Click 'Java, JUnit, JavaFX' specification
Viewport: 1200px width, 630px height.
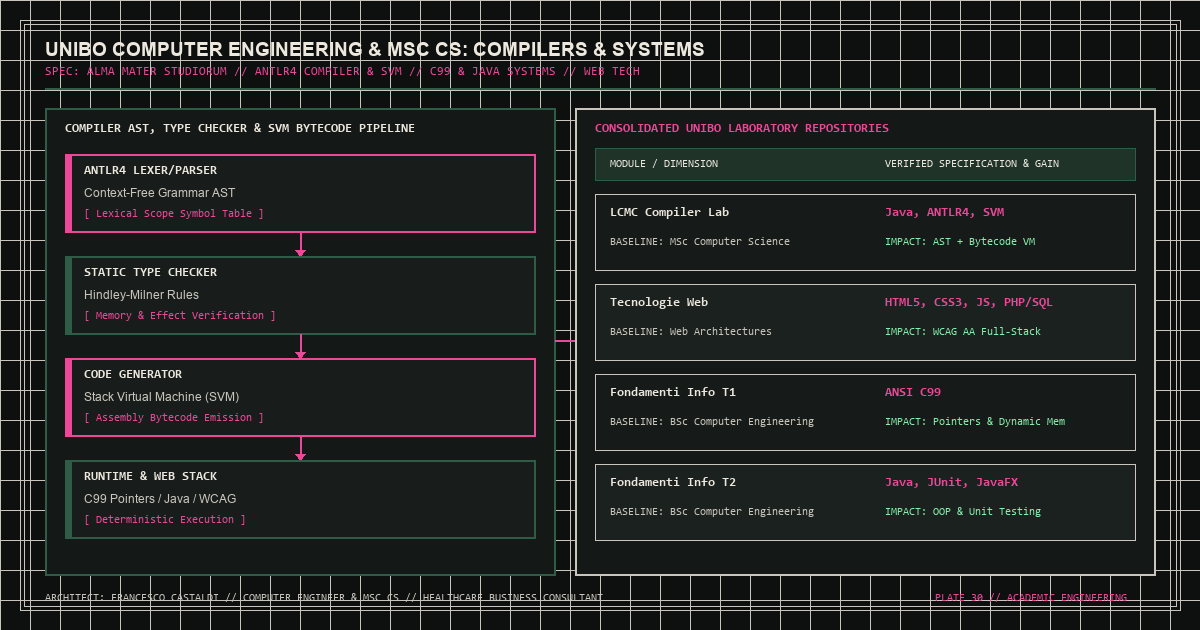pyautogui.click(x=952, y=482)
